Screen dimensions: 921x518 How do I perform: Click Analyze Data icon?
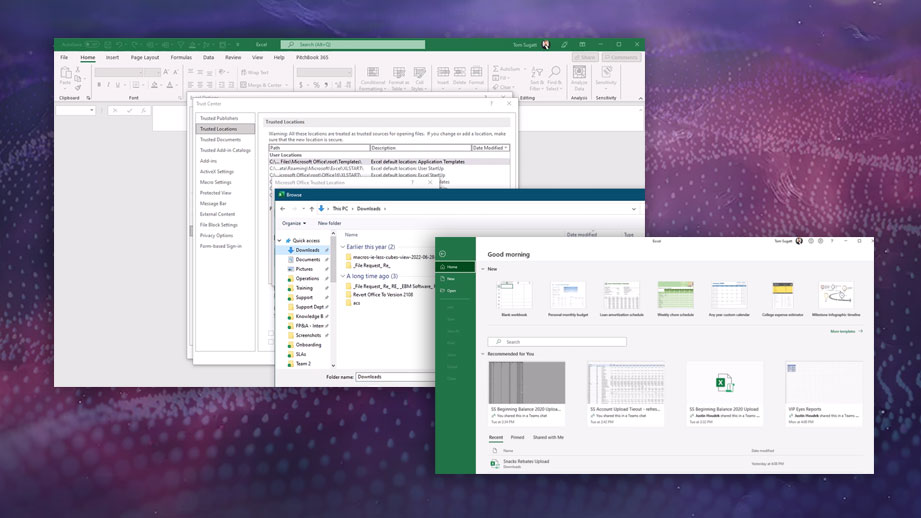click(579, 73)
